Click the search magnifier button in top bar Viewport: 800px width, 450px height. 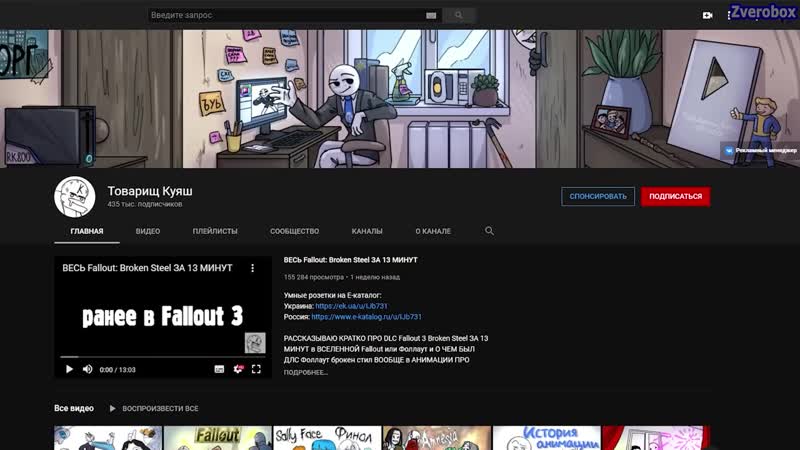(459, 15)
